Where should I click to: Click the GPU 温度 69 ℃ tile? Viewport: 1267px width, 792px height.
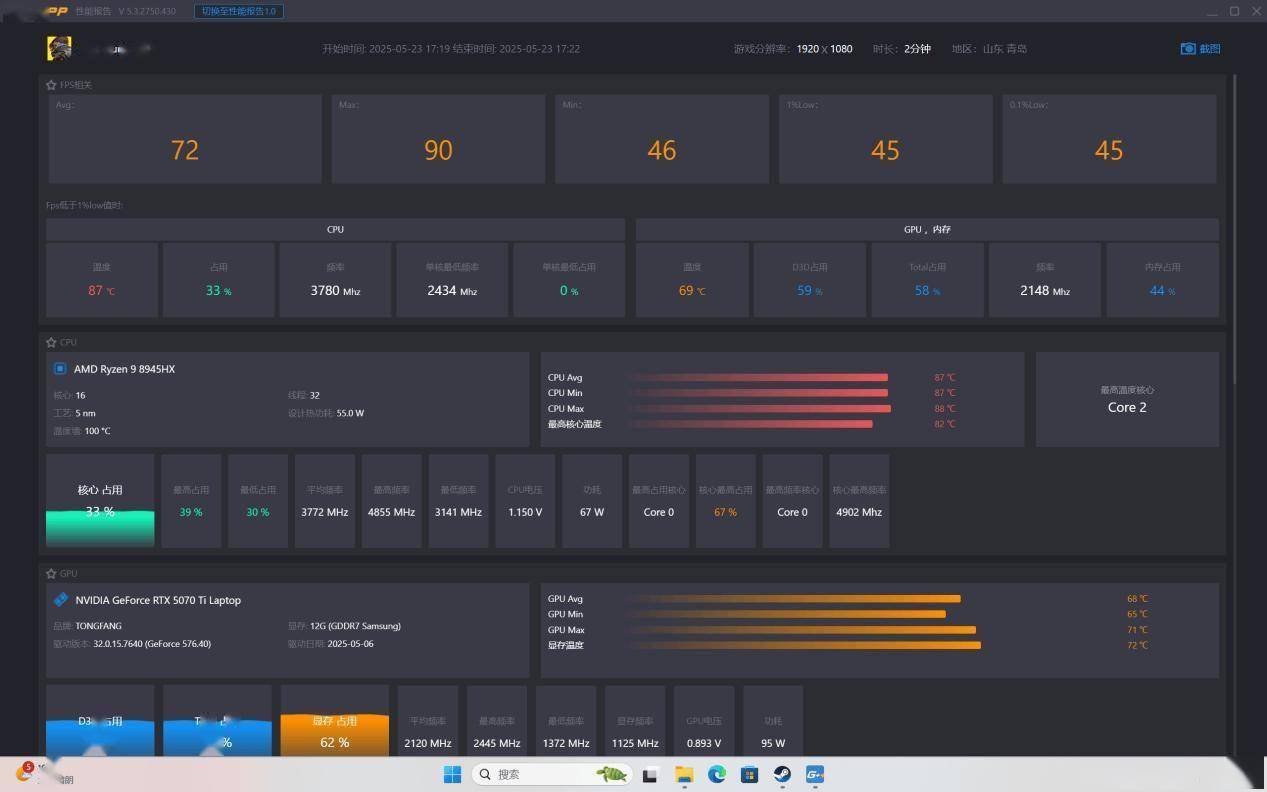click(x=692, y=280)
